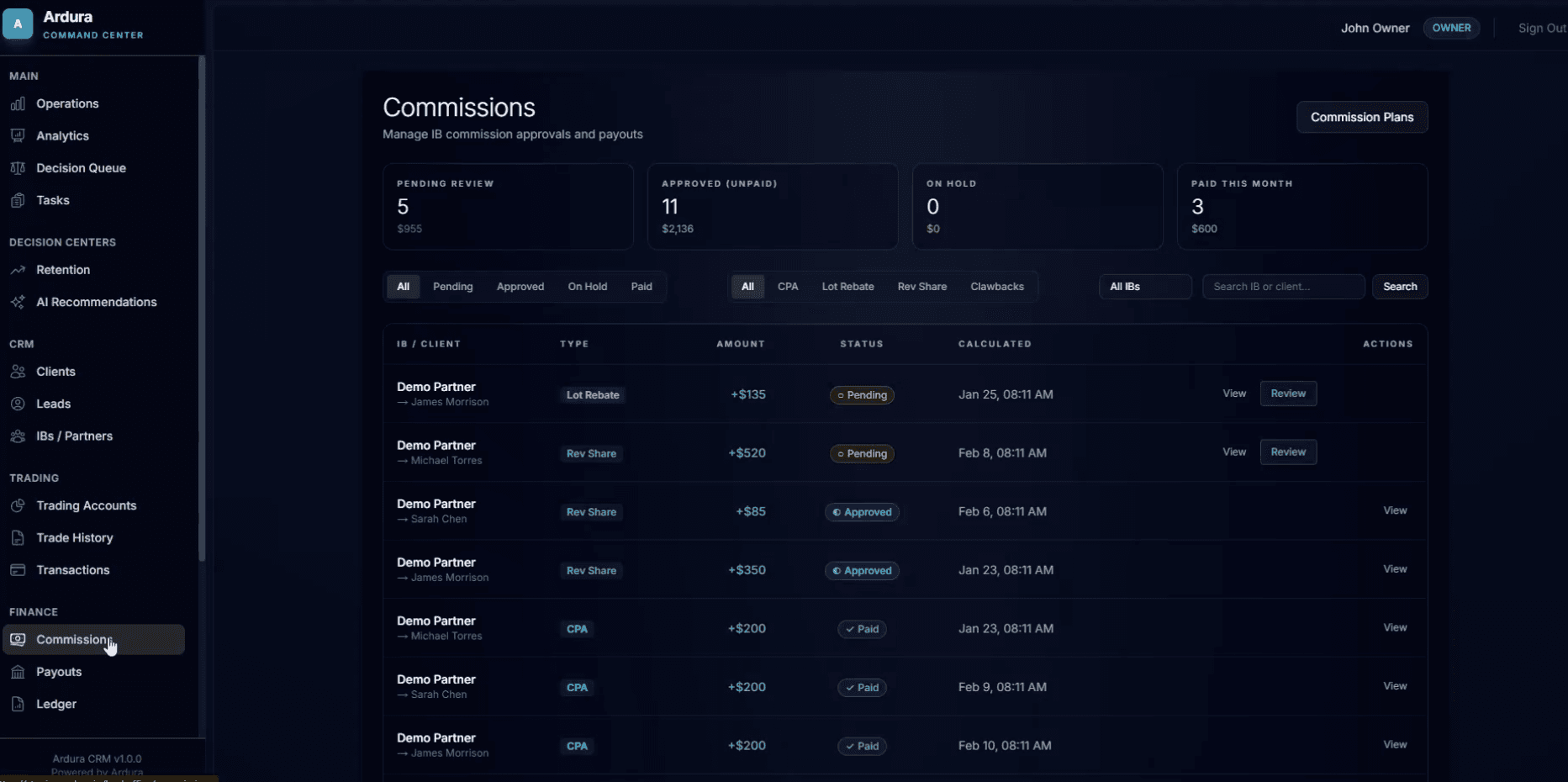Click the Trade History document icon
Image resolution: width=1568 pixels, height=782 pixels.
click(18, 538)
